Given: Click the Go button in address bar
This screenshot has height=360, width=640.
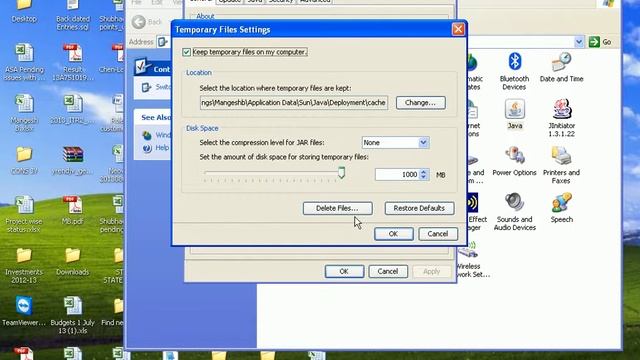Looking at the screenshot, I should [600, 42].
